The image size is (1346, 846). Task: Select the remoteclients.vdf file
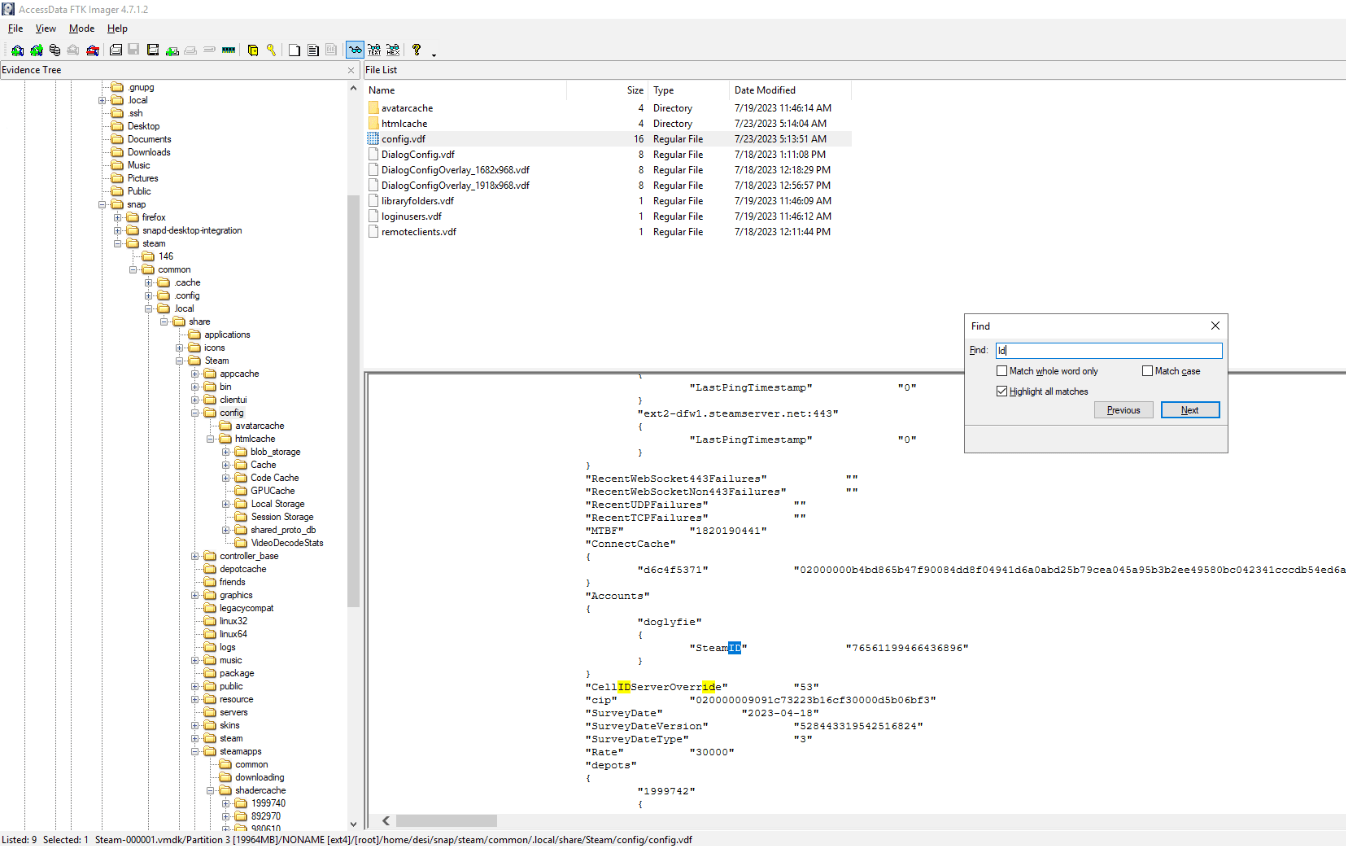(418, 232)
